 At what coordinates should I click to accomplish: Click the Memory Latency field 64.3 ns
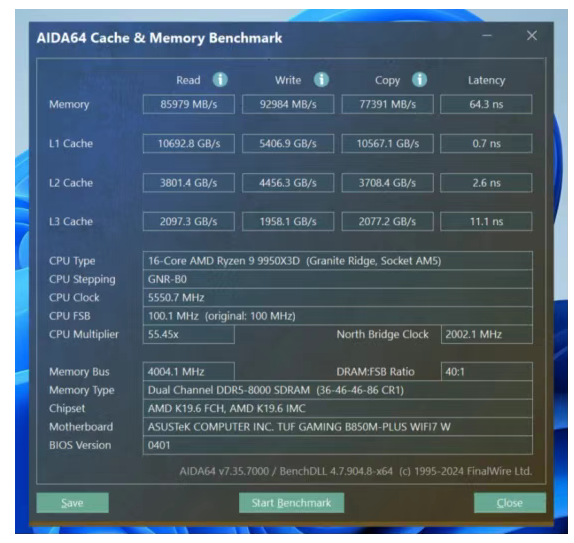[486, 104]
